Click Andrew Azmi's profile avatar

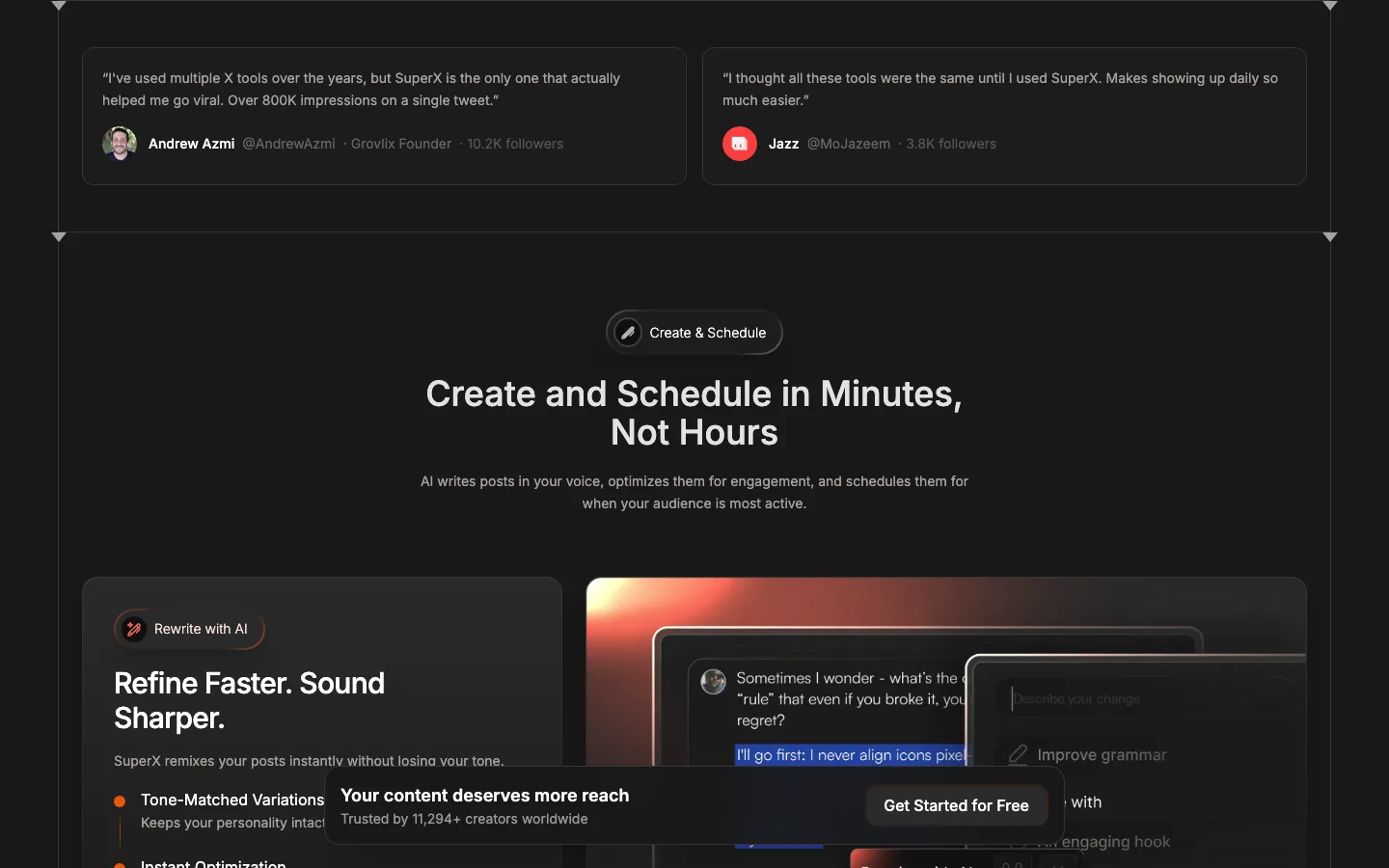click(x=120, y=144)
